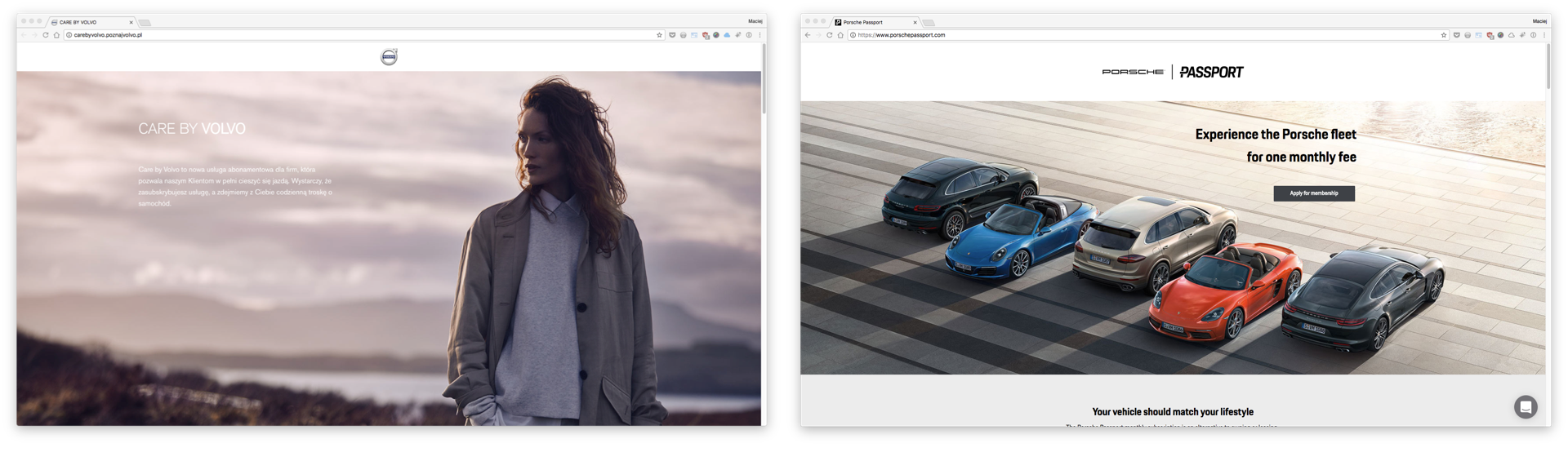
Task: Bookmark the Porsche Passport page with the star
Action: pos(1444,35)
